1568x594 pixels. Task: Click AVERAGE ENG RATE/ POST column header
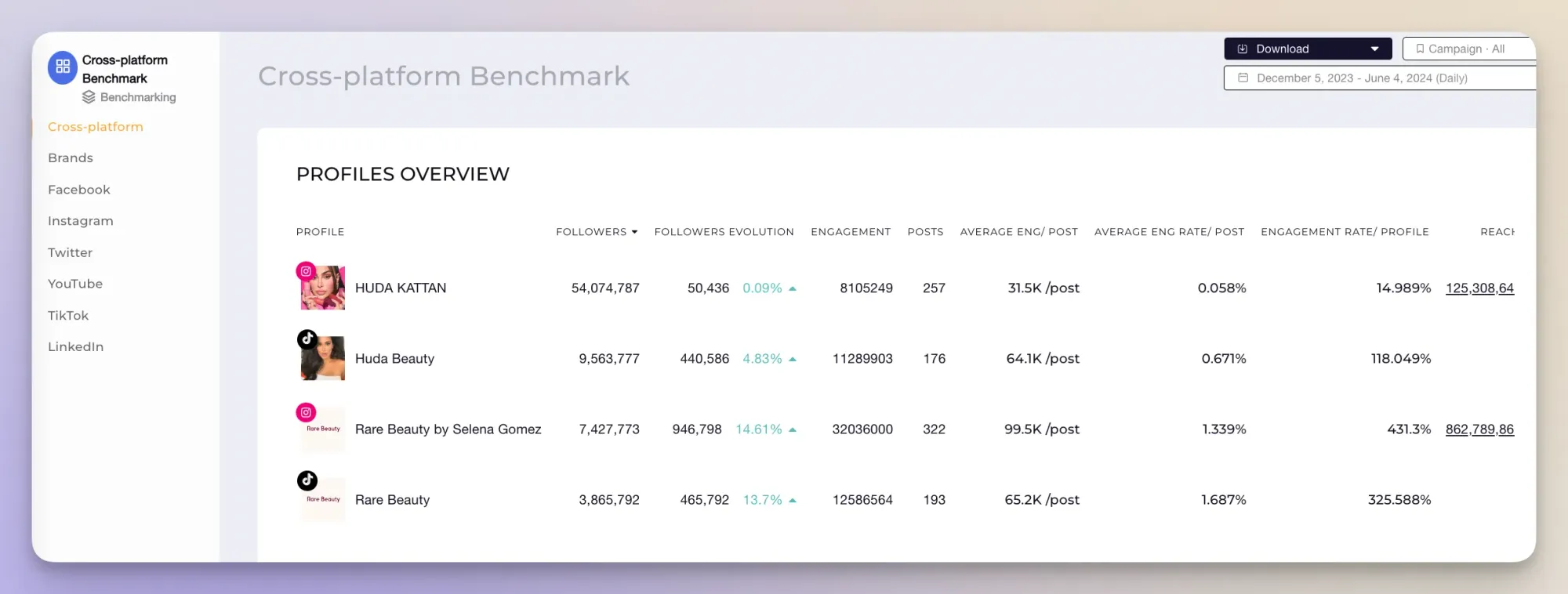point(1169,232)
